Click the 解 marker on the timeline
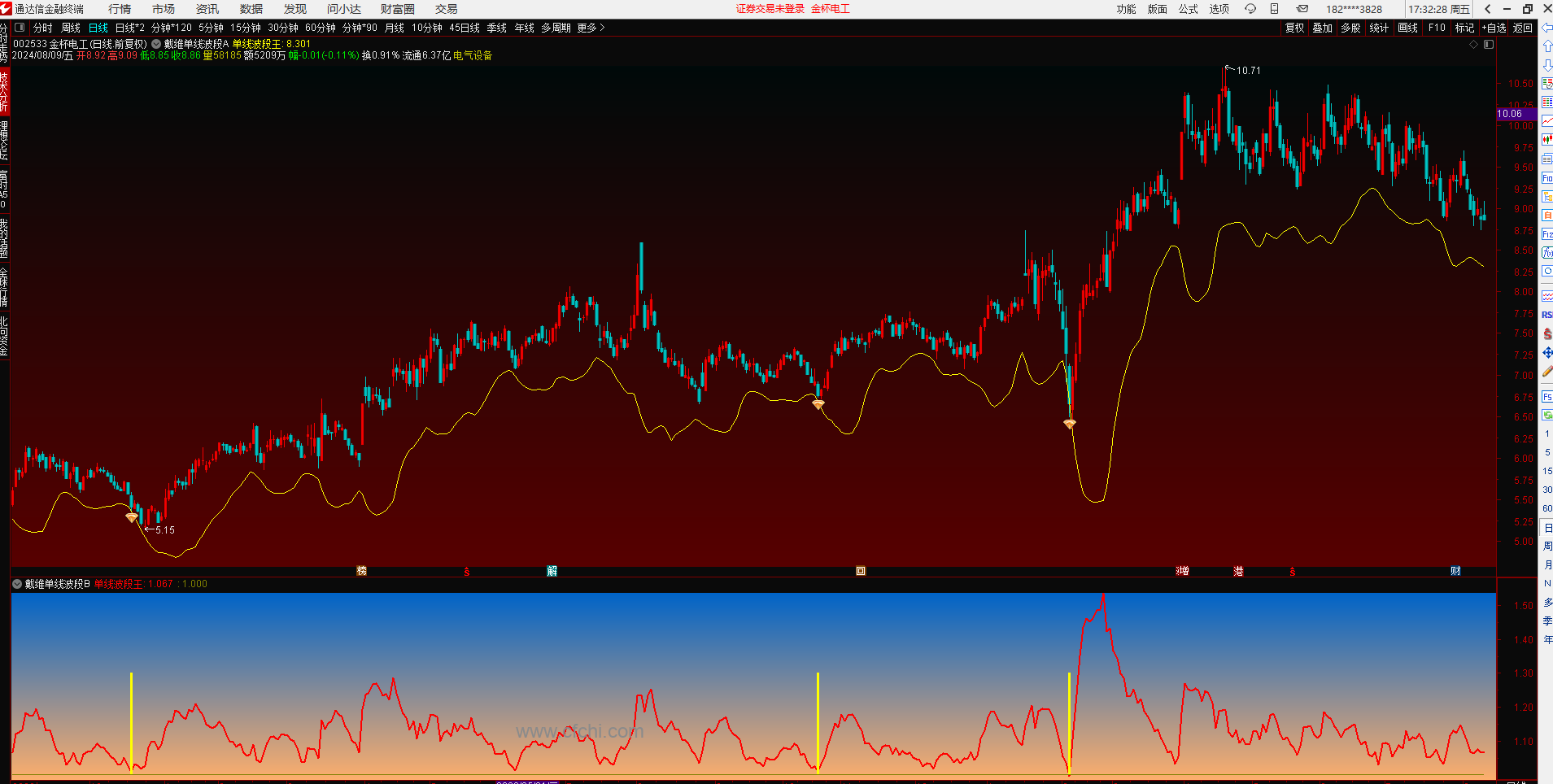The image size is (1553, 784). 552,571
